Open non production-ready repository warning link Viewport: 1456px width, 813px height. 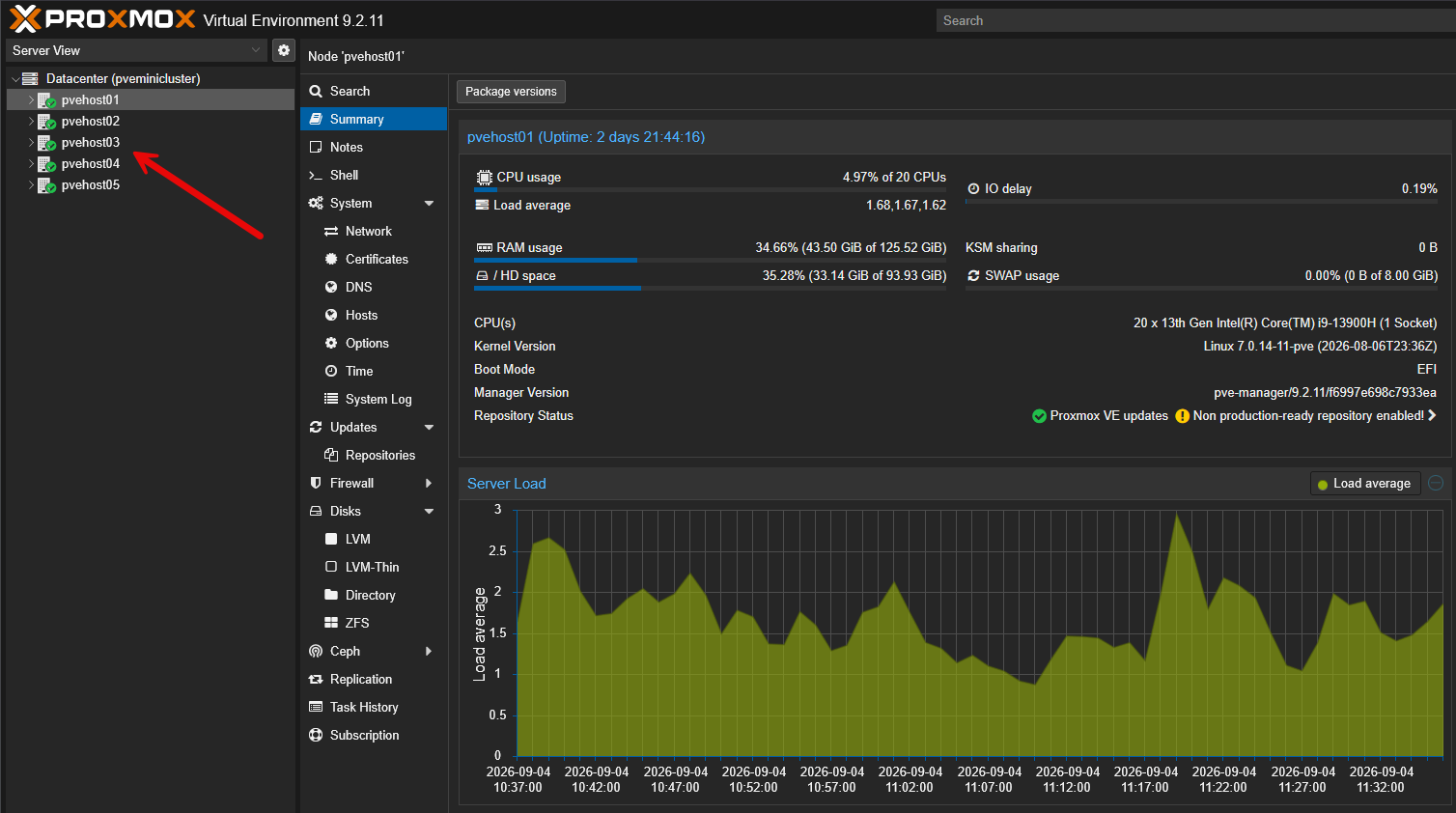pyautogui.click(x=1305, y=416)
